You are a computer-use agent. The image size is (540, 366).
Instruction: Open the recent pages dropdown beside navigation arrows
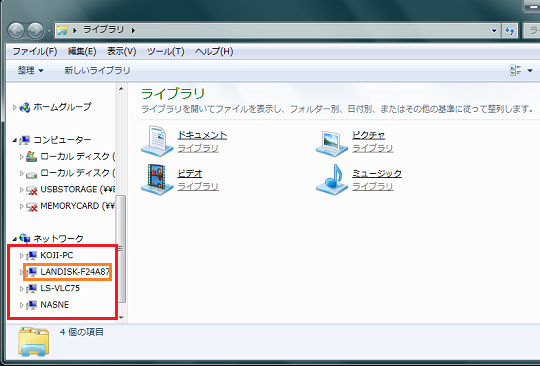pyautogui.click(x=49, y=31)
